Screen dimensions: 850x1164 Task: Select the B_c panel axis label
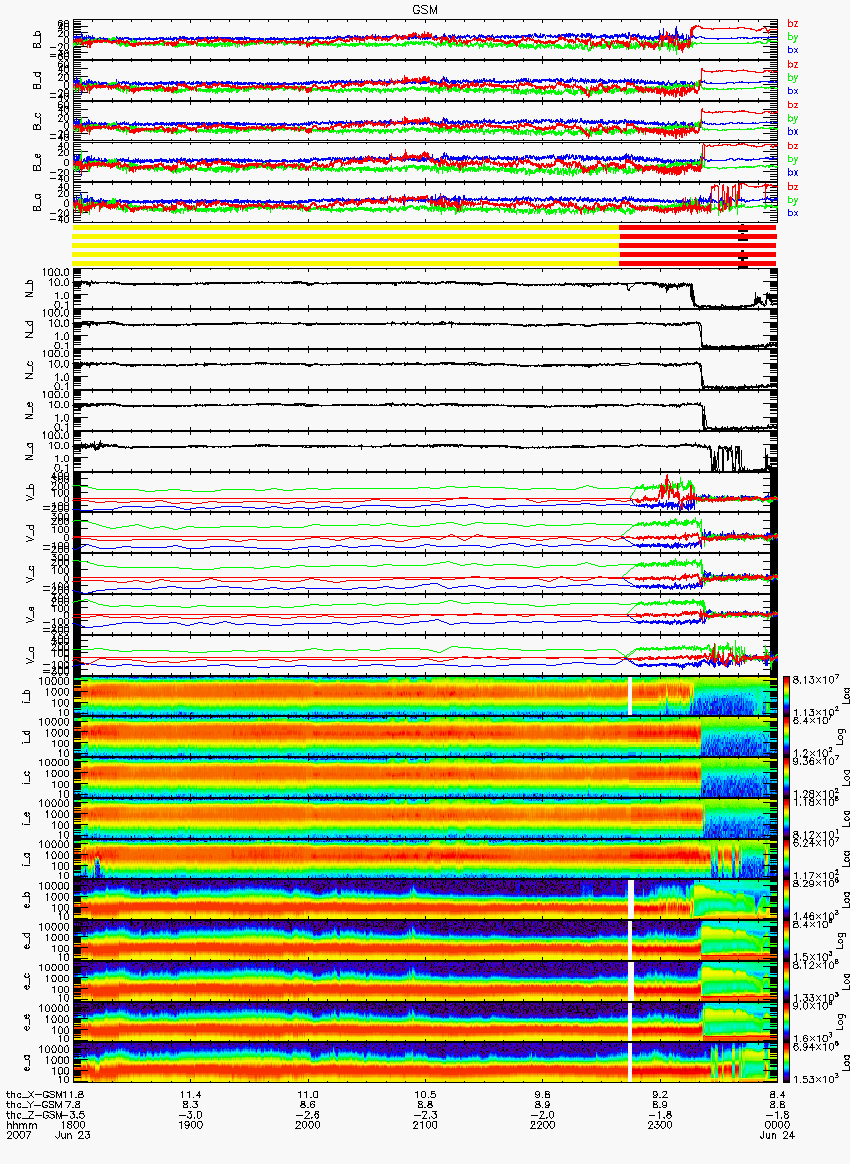pos(37,122)
